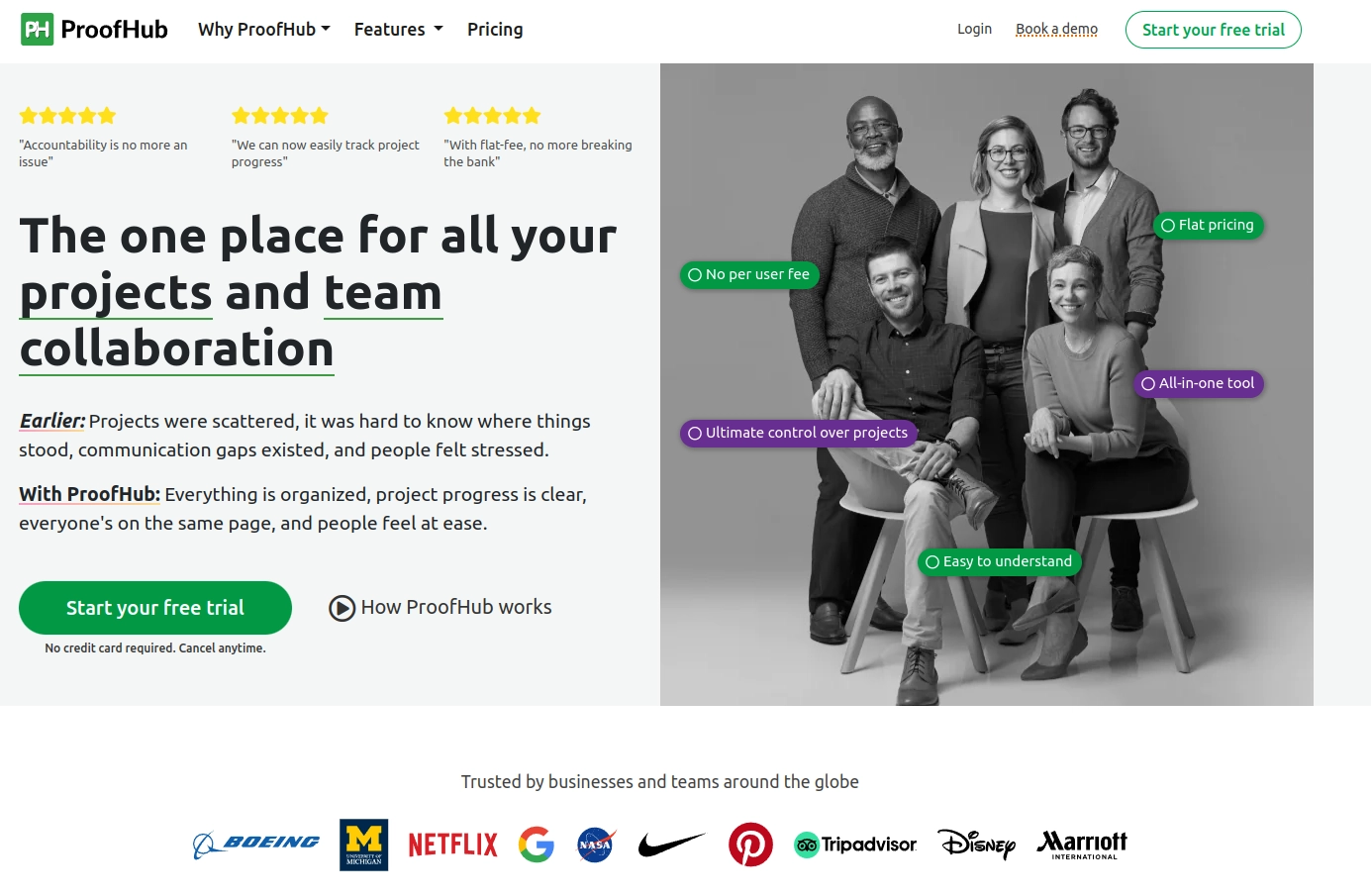
Task: Click the Google logo icon
Action: 537,844
